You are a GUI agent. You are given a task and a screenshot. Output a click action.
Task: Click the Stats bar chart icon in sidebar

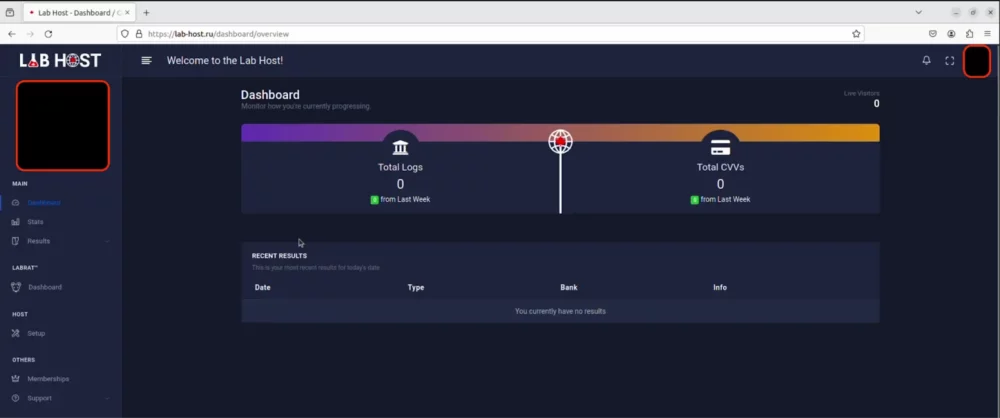coord(16,222)
